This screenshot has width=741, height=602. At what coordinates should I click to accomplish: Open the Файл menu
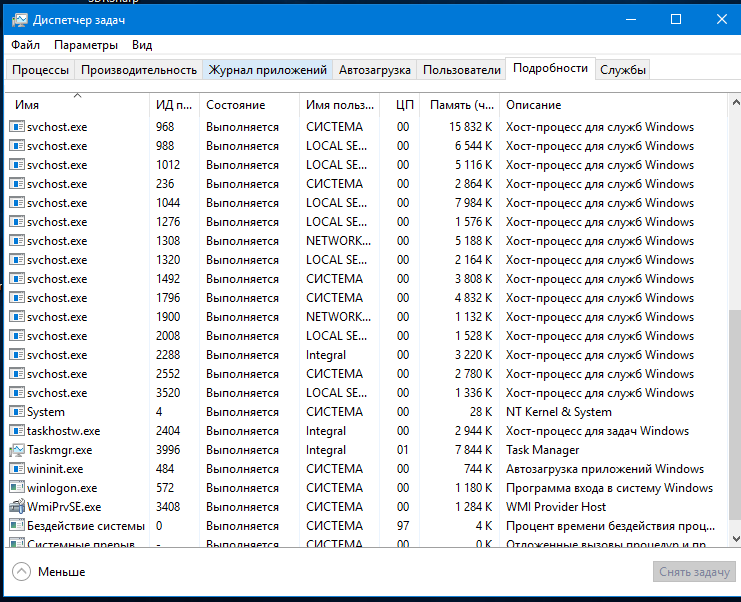pyautogui.click(x=26, y=45)
